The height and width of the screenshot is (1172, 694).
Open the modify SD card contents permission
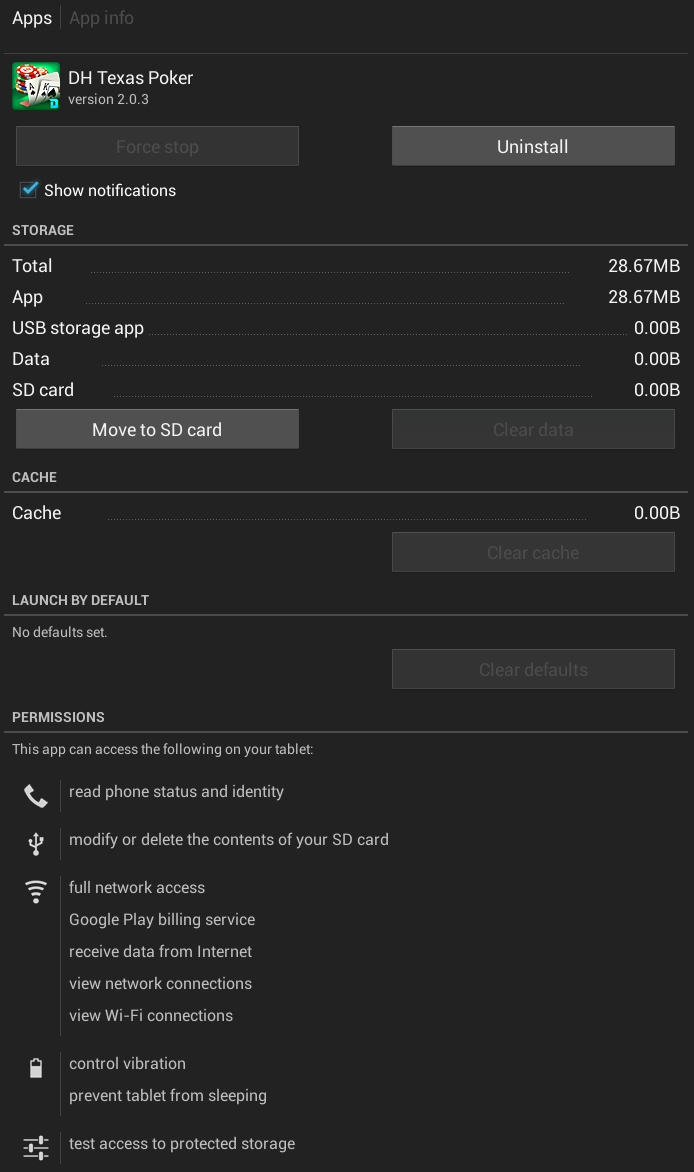(x=228, y=840)
